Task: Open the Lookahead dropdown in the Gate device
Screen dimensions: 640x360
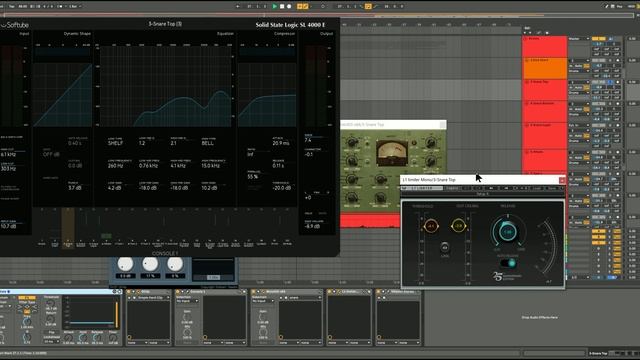Action: click(51, 341)
